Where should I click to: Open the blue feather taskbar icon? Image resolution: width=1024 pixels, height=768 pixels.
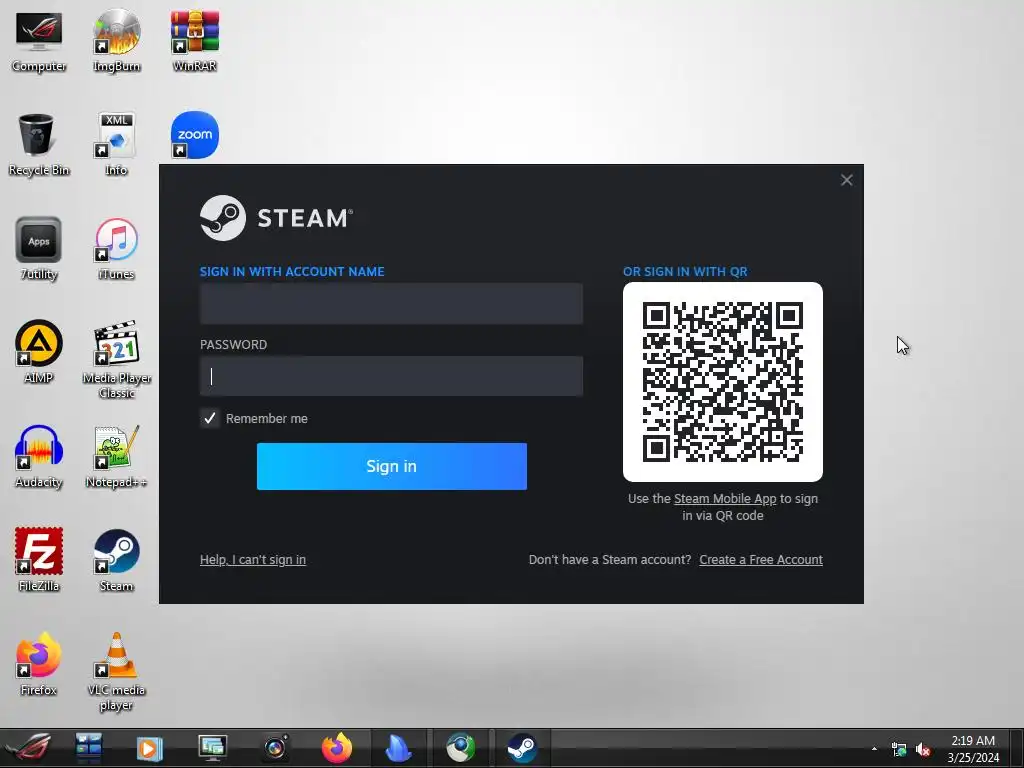pos(398,748)
